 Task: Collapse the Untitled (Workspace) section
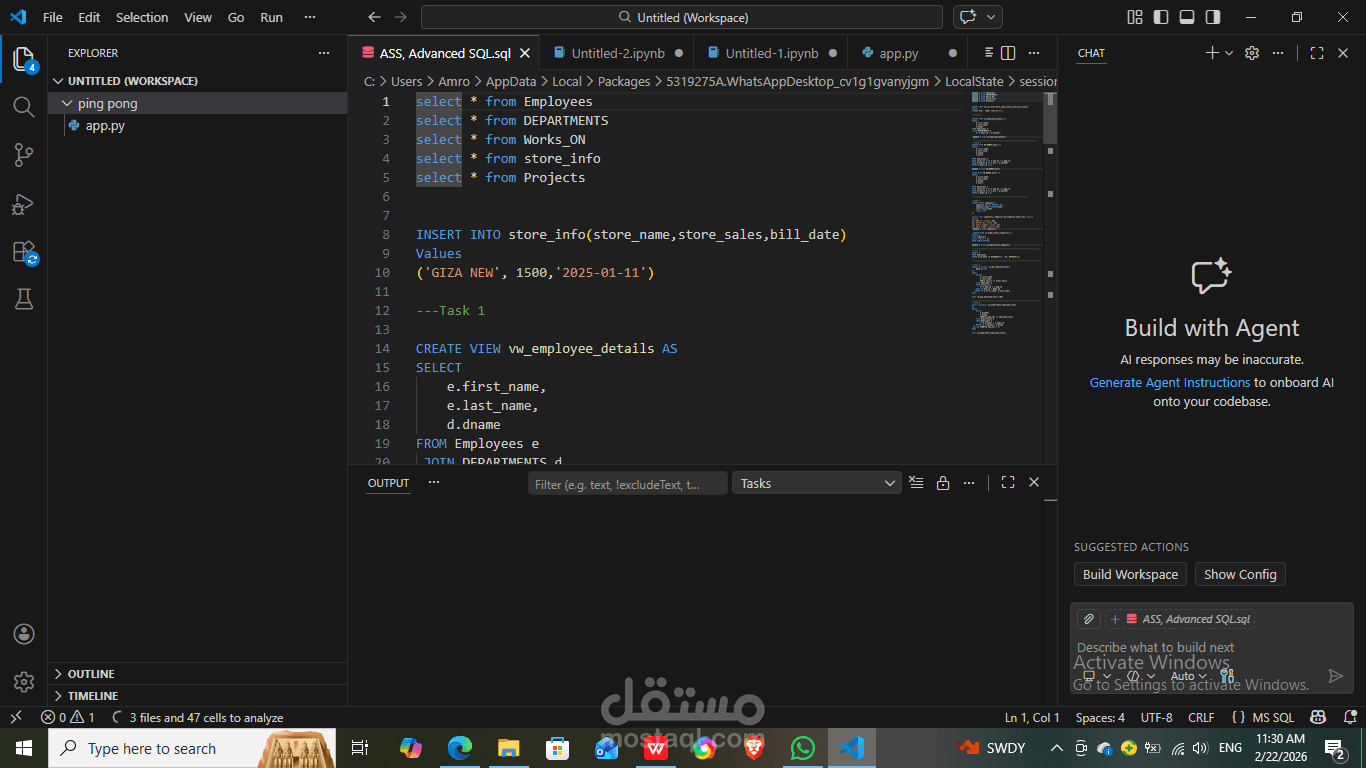point(197,81)
